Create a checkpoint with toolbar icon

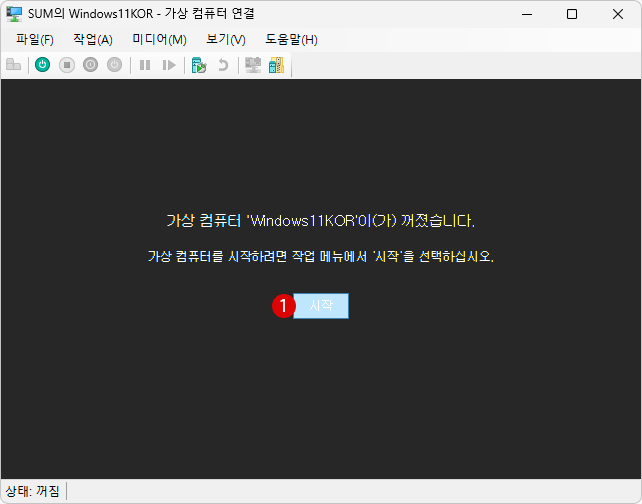pyautogui.click(x=199, y=65)
